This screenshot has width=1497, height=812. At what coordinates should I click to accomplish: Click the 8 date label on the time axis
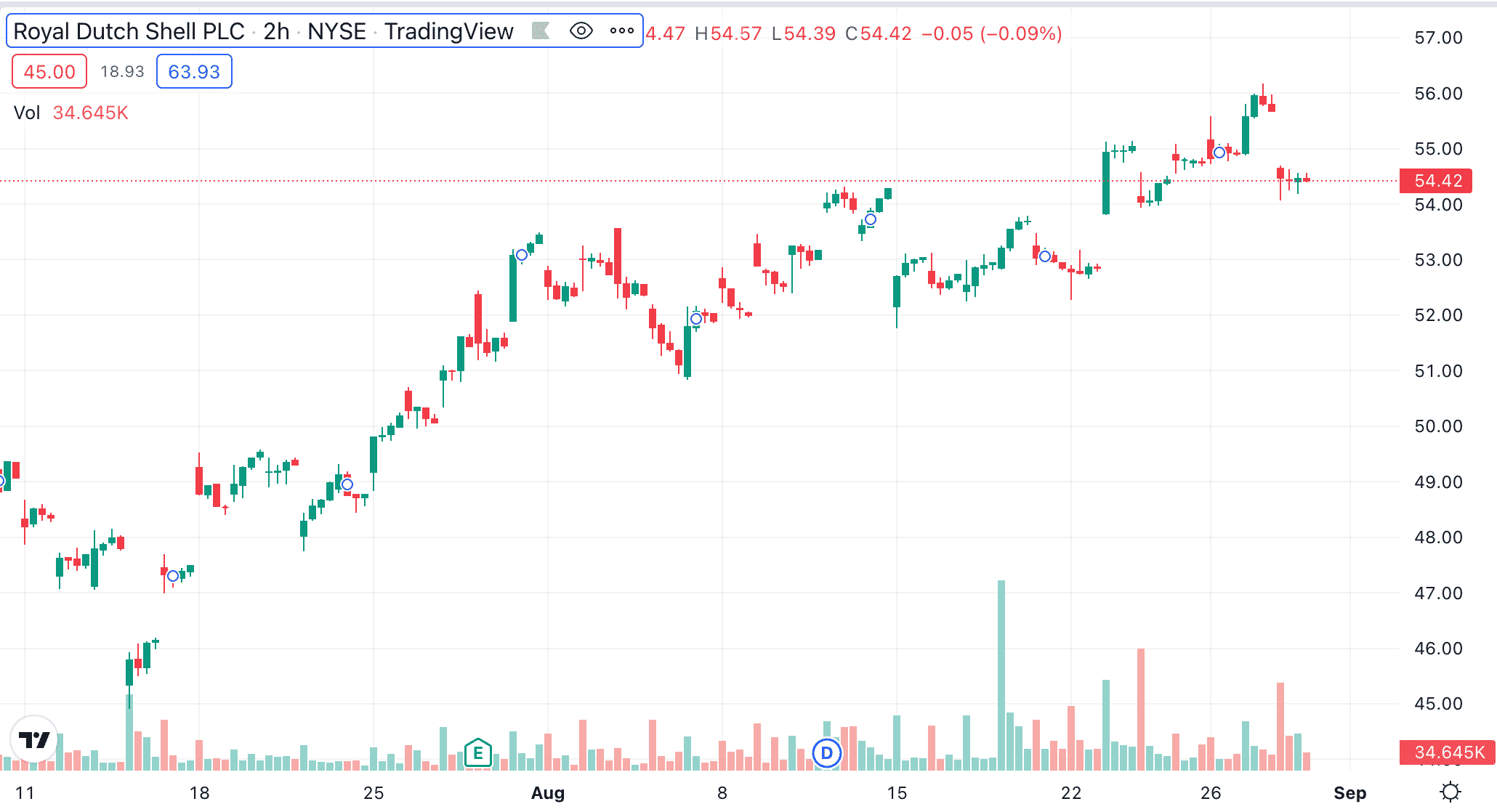tap(722, 793)
